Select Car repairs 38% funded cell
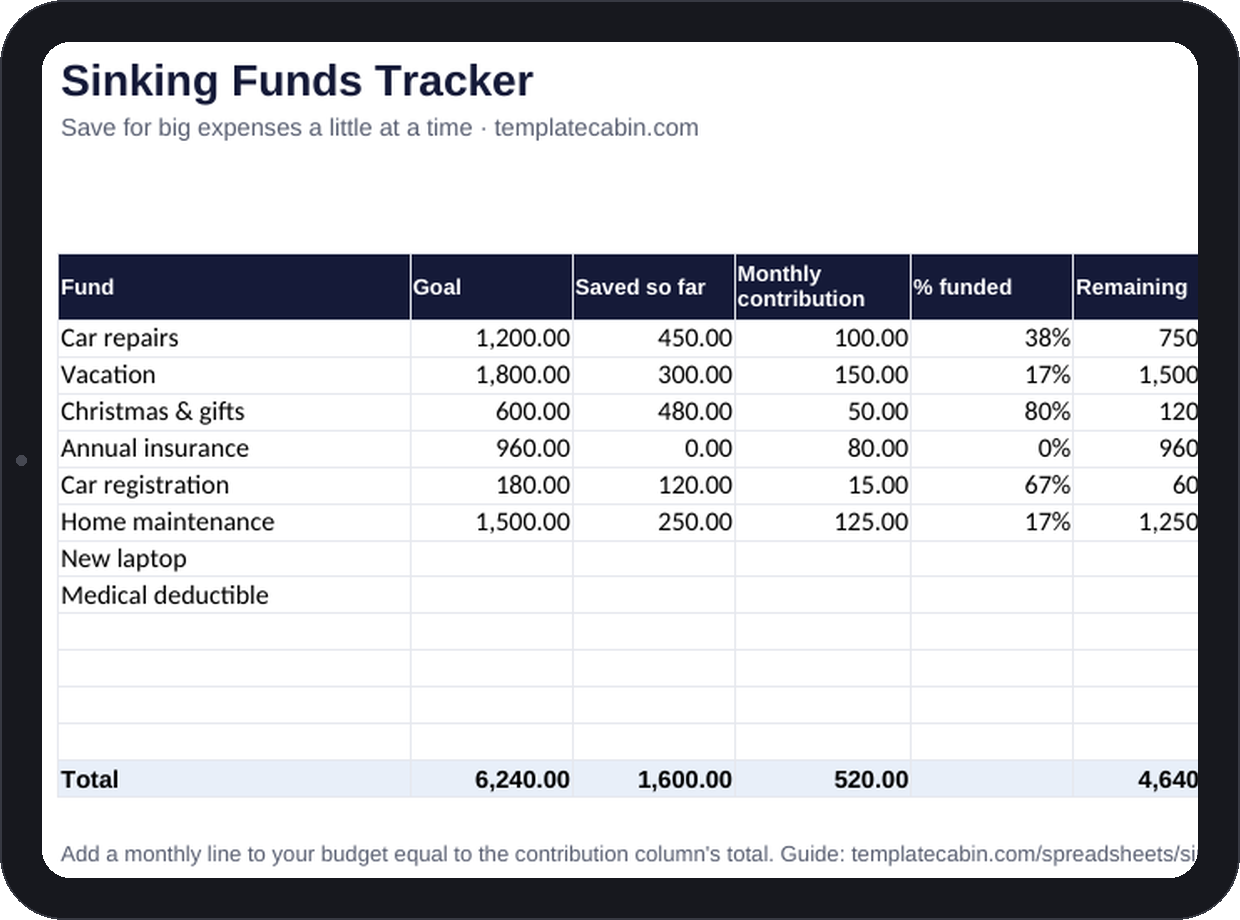Image resolution: width=1240 pixels, height=920 pixels. [992, 338]
